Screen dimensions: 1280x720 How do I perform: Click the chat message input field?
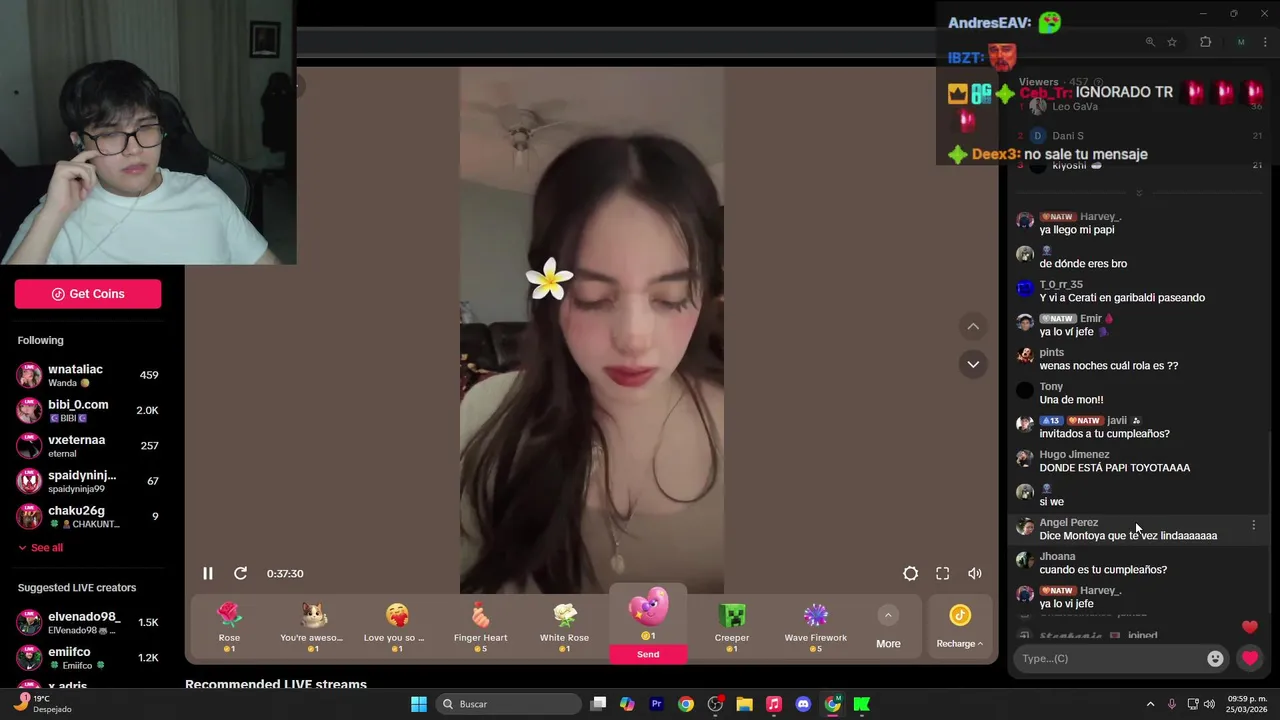(x=1110, y=658)
